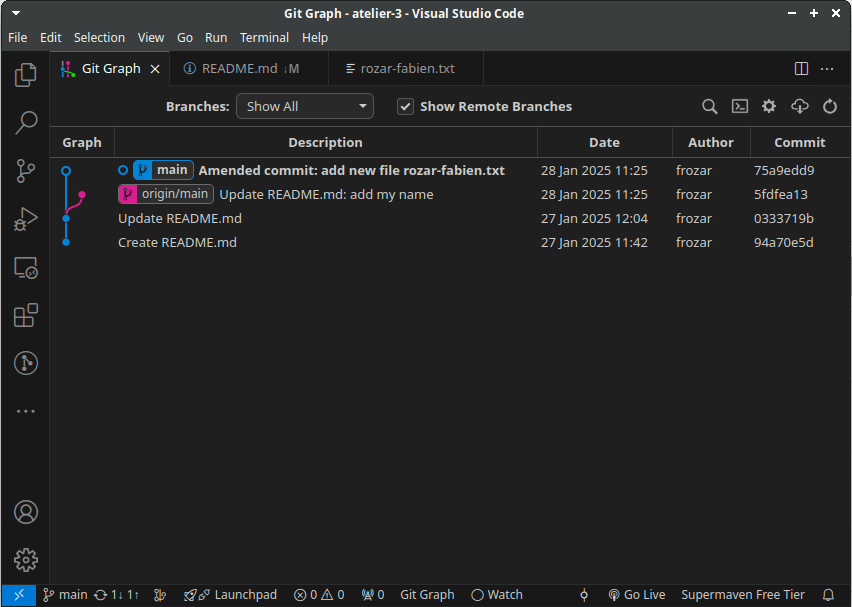The height and width of the screenshot is (607, 852).
Task: Open the Run menu
Action: coord(216,37)
